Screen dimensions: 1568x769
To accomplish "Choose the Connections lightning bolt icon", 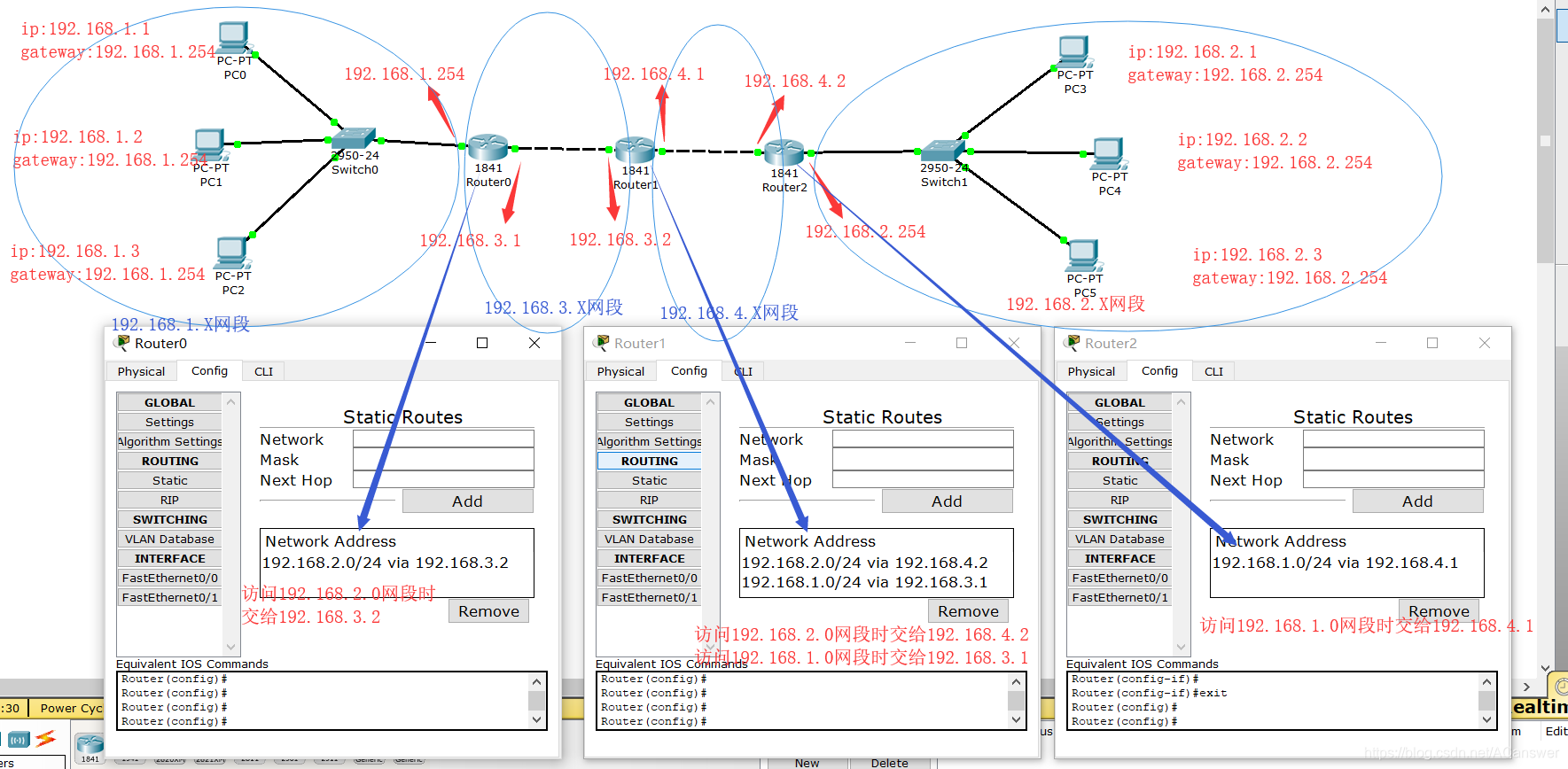I will click(x=46, y=738).
